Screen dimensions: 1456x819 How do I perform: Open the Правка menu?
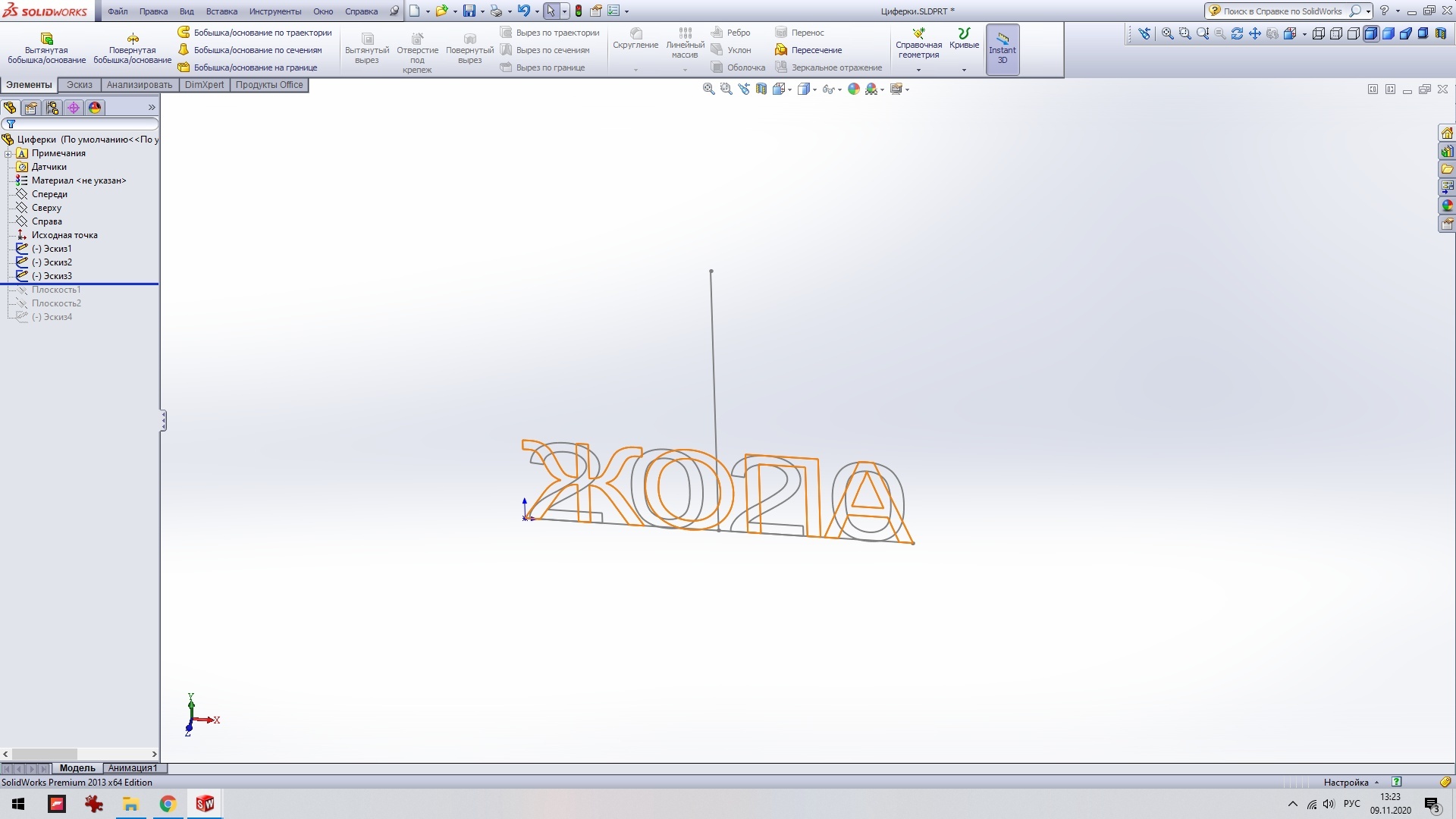coord(153,11)
